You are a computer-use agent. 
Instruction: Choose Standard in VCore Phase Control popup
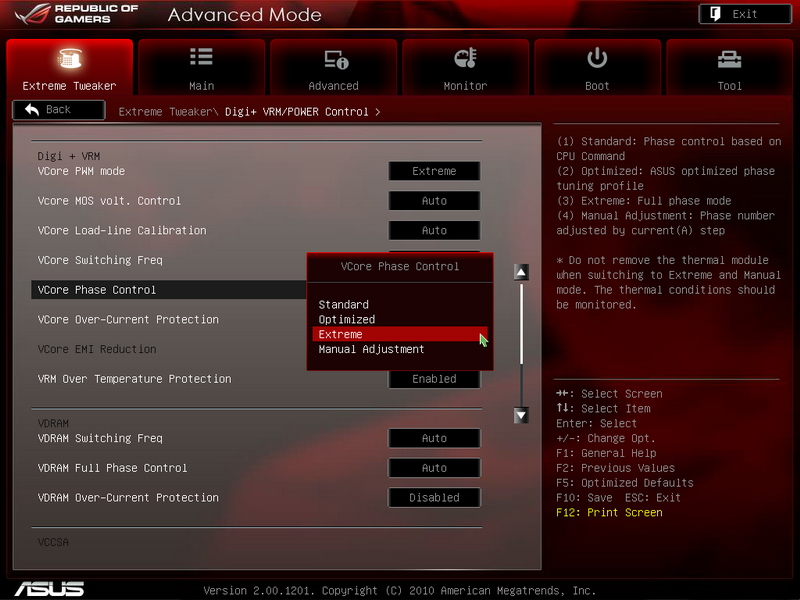pyautogui.click(x=400, y=305)
